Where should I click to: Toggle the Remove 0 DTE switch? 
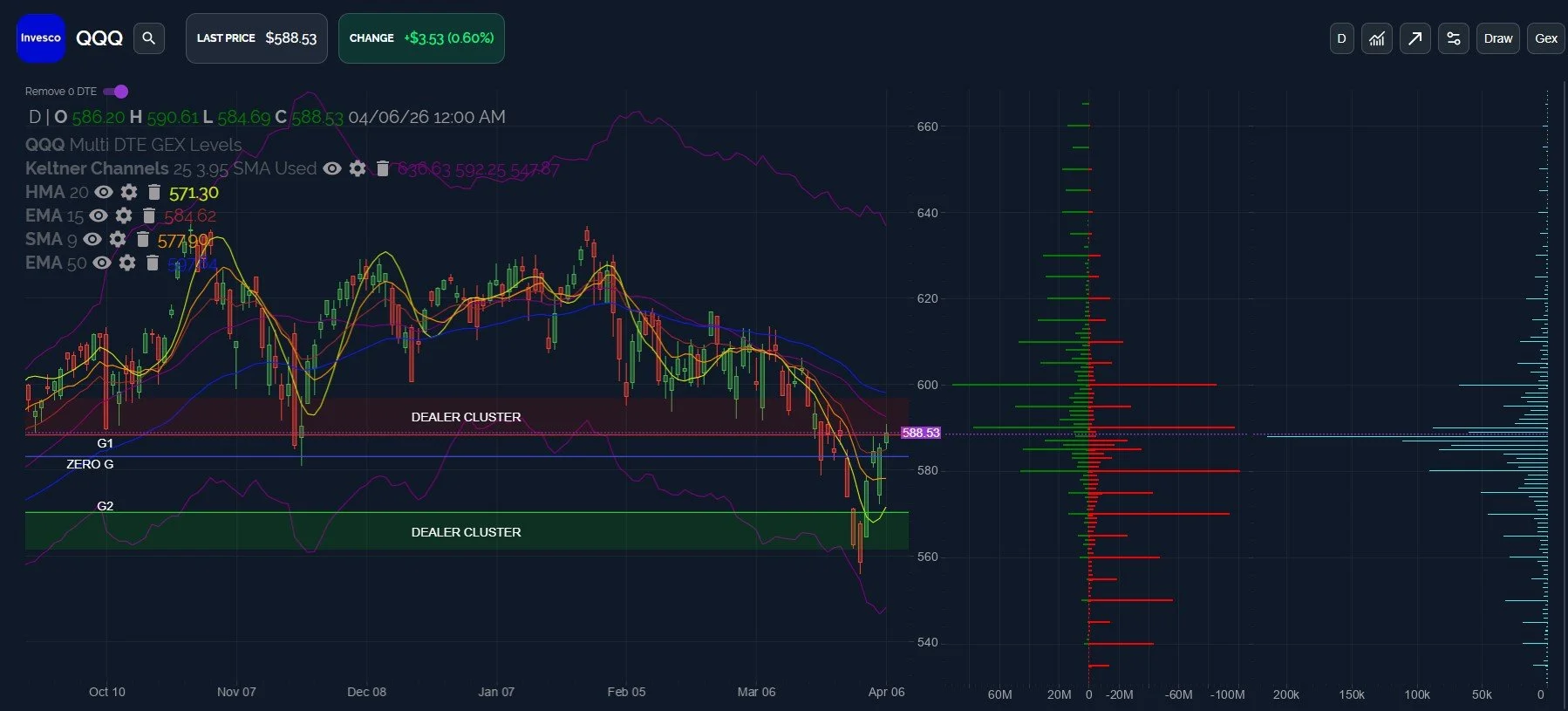click(115, 92)
